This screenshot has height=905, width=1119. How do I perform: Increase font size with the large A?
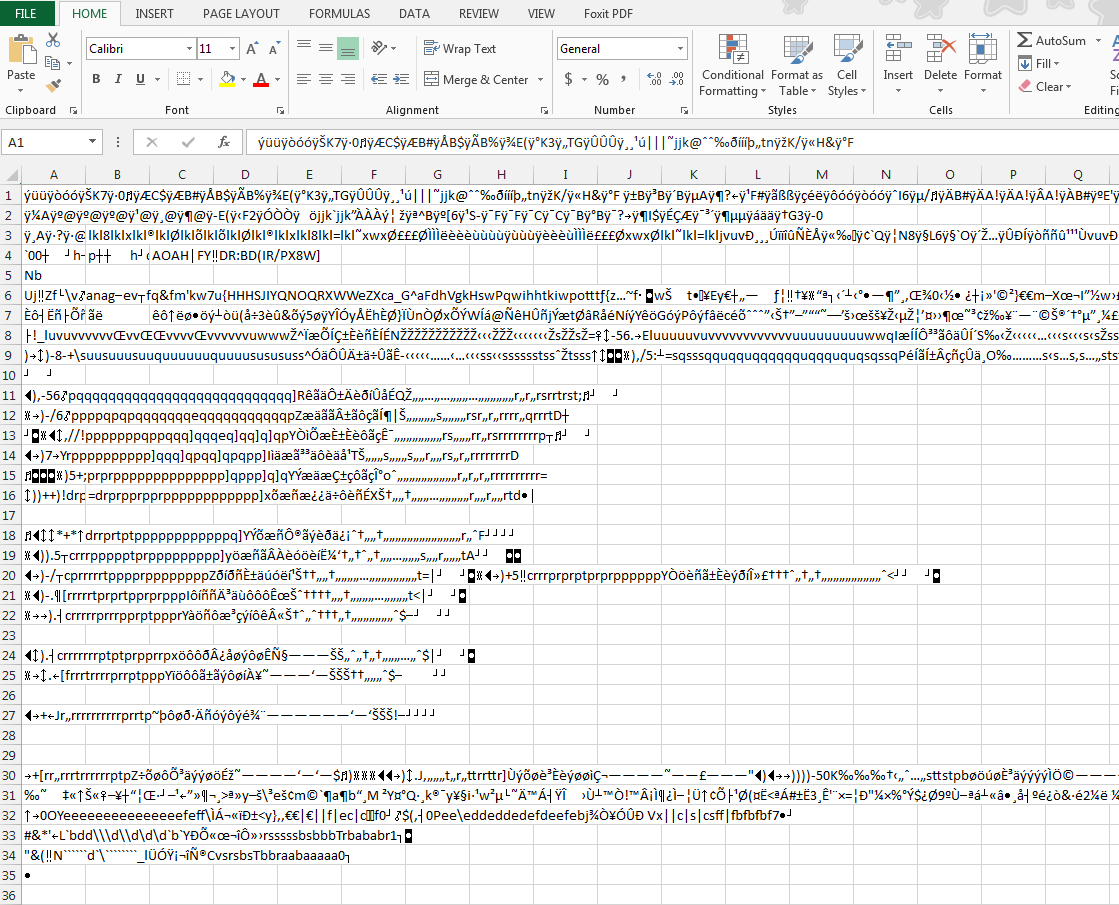click(252, 49)
